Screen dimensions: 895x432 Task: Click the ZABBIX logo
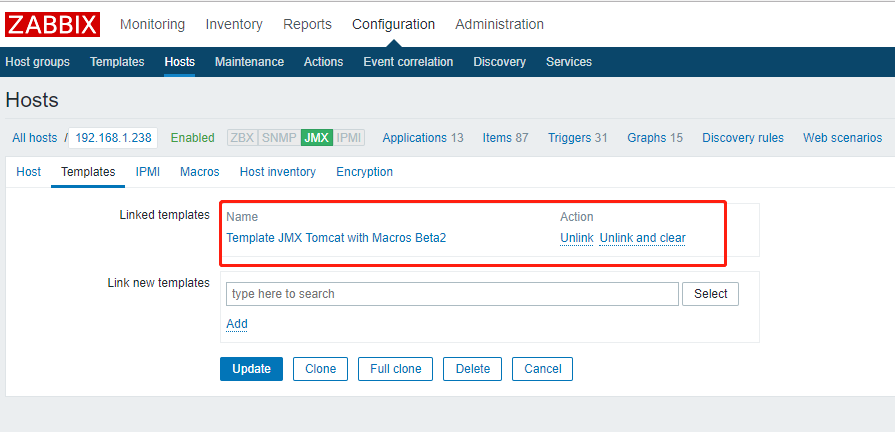point(53,25)
